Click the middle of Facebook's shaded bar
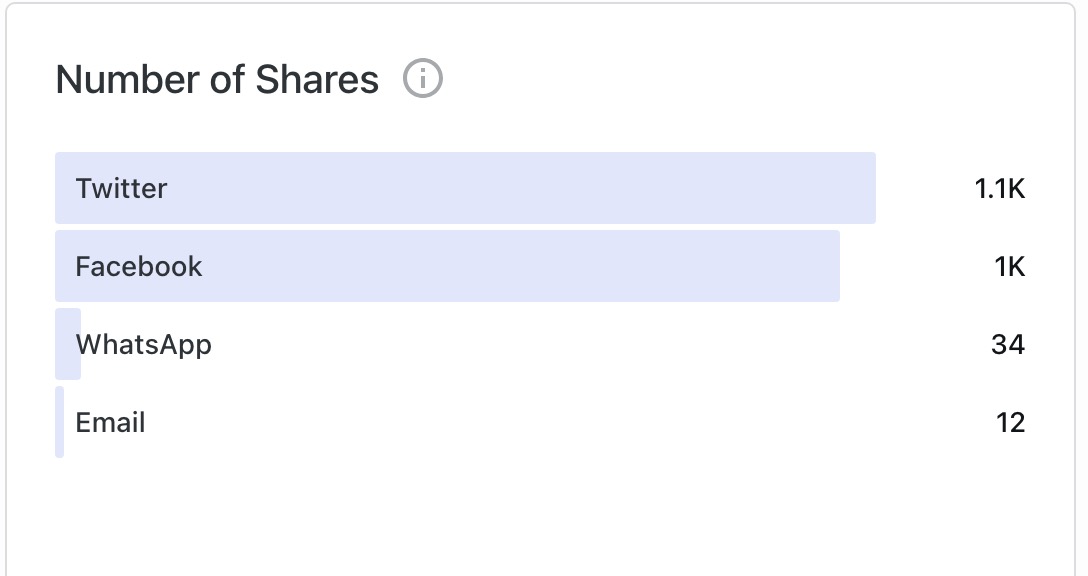 (447, 266)
